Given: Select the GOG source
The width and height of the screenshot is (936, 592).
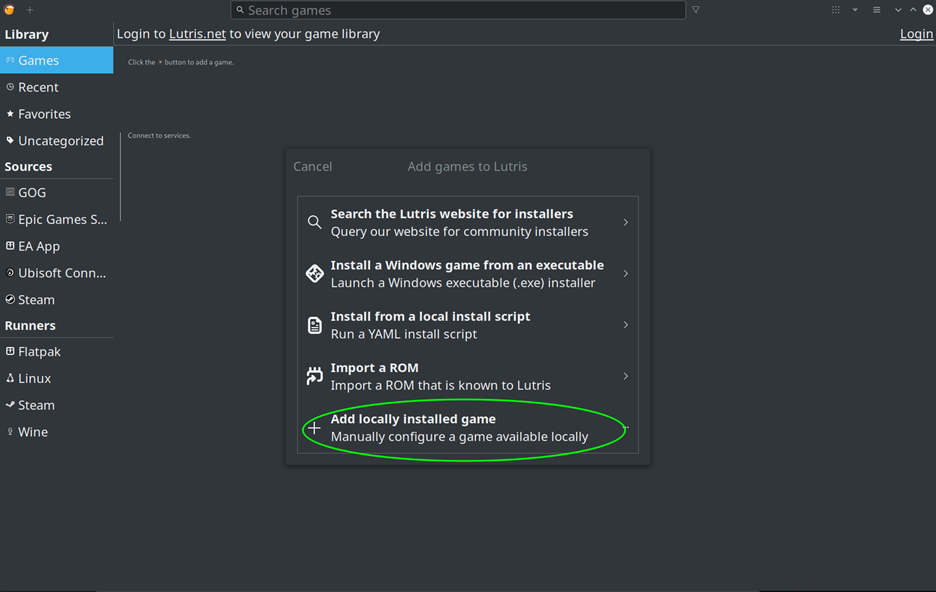Looking at the screenshot, I should pos(57,193).
